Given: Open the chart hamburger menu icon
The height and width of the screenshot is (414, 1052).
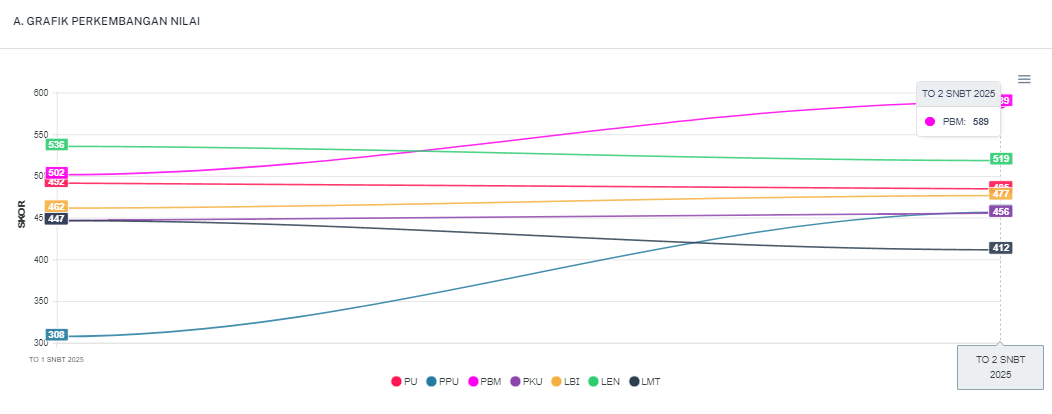Looking at the screenshot, I should click(1024, 79).
